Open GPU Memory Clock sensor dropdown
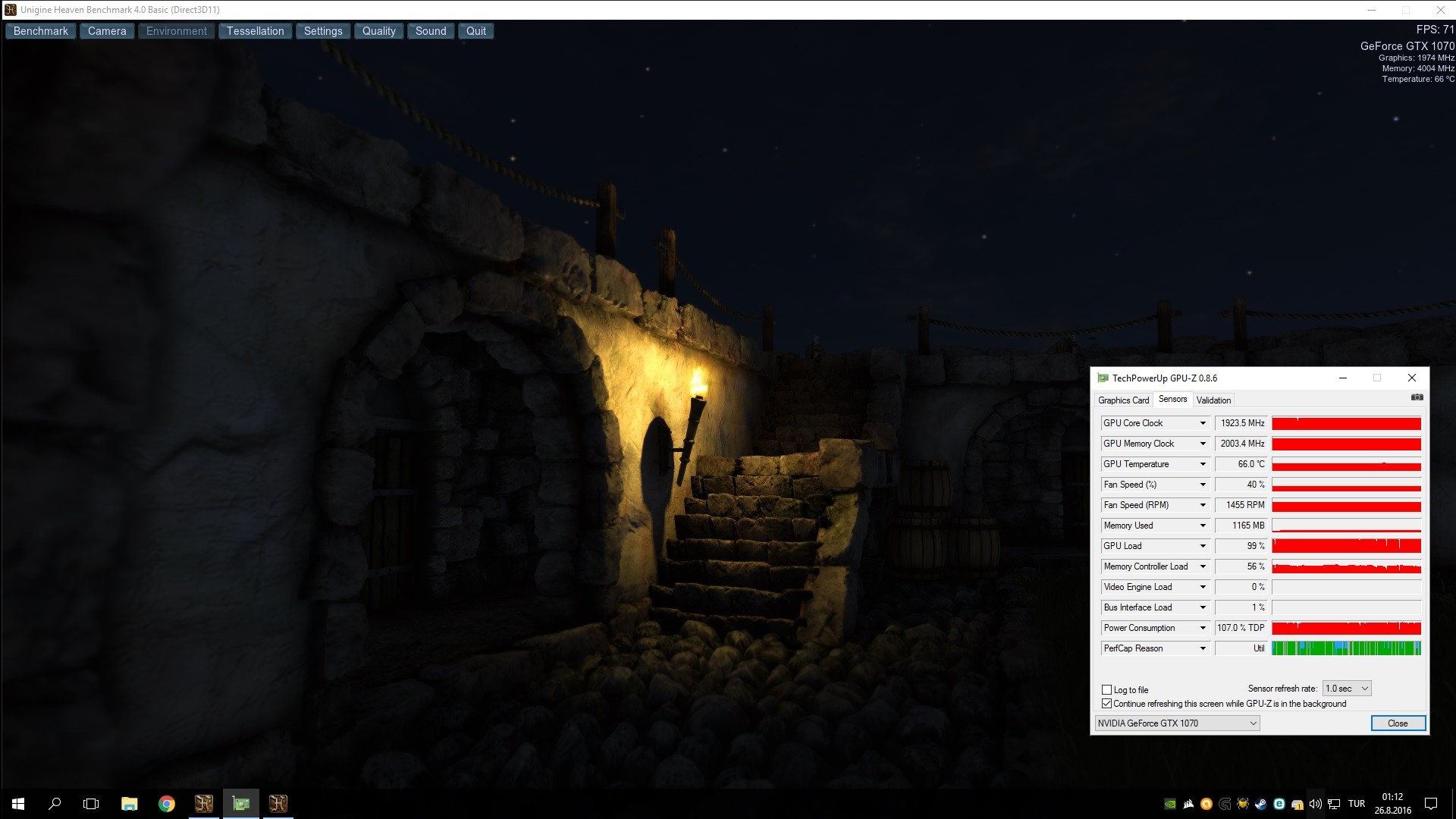Viewport: 1456px width, 819px height. [1203, 444]
